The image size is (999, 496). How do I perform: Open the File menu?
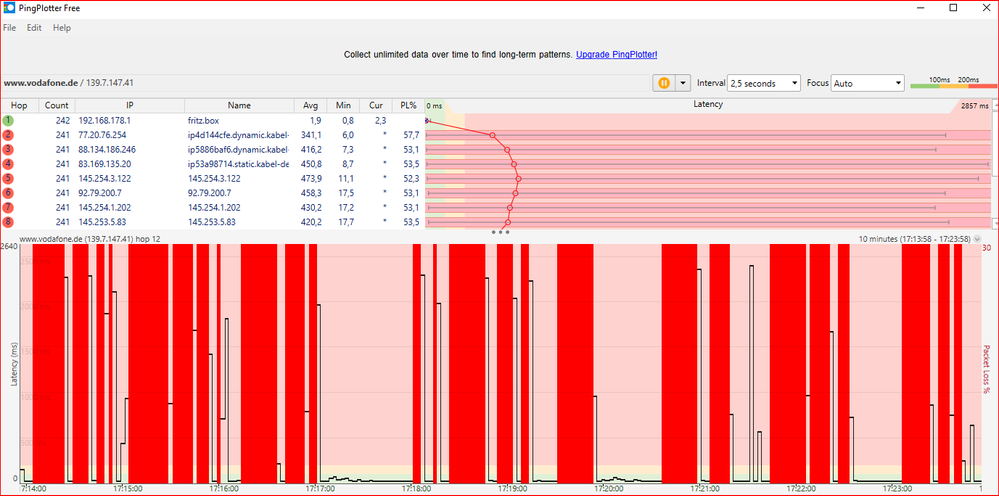click(10, 28)
